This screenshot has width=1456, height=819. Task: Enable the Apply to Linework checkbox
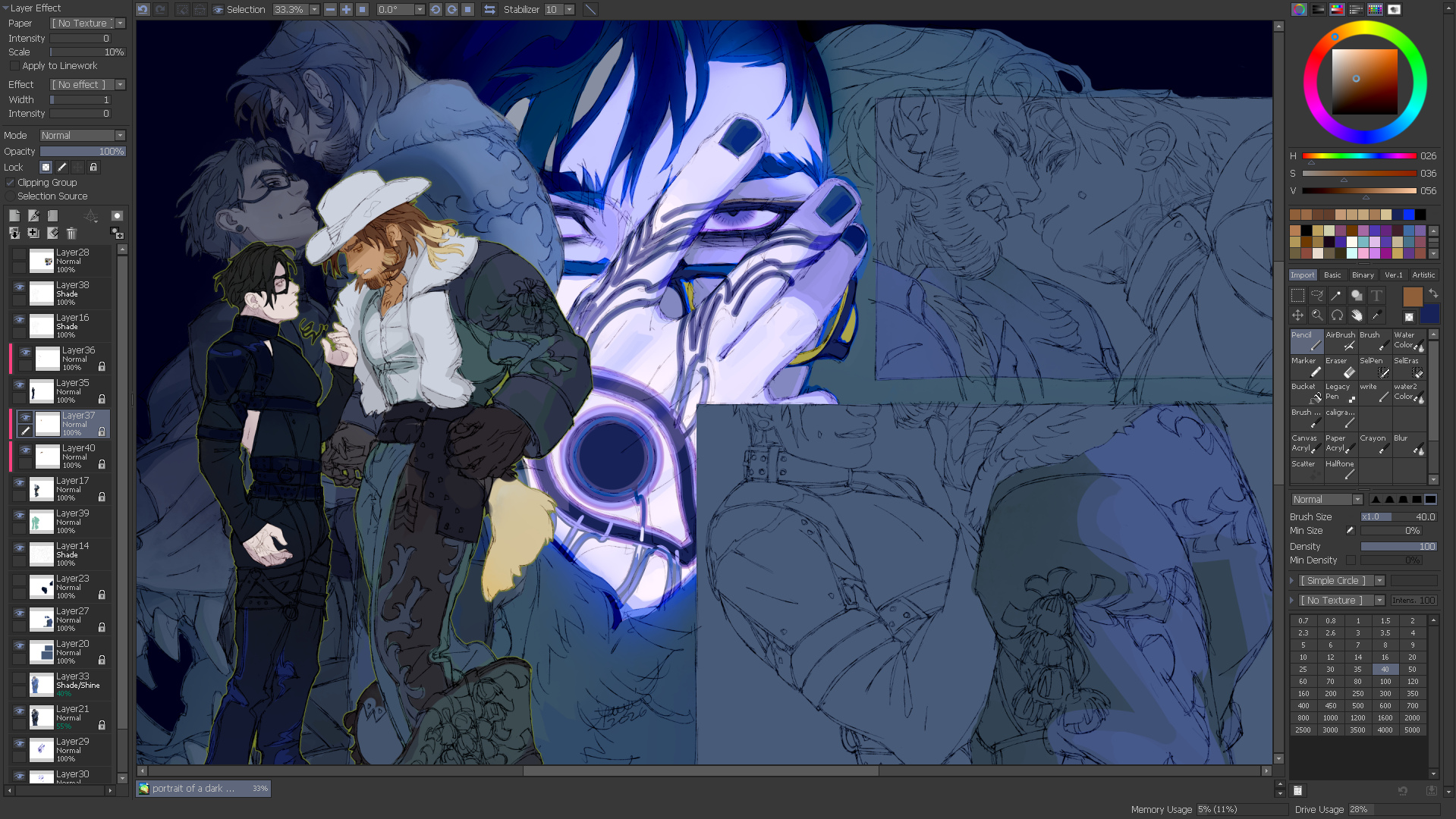(14, 66)
